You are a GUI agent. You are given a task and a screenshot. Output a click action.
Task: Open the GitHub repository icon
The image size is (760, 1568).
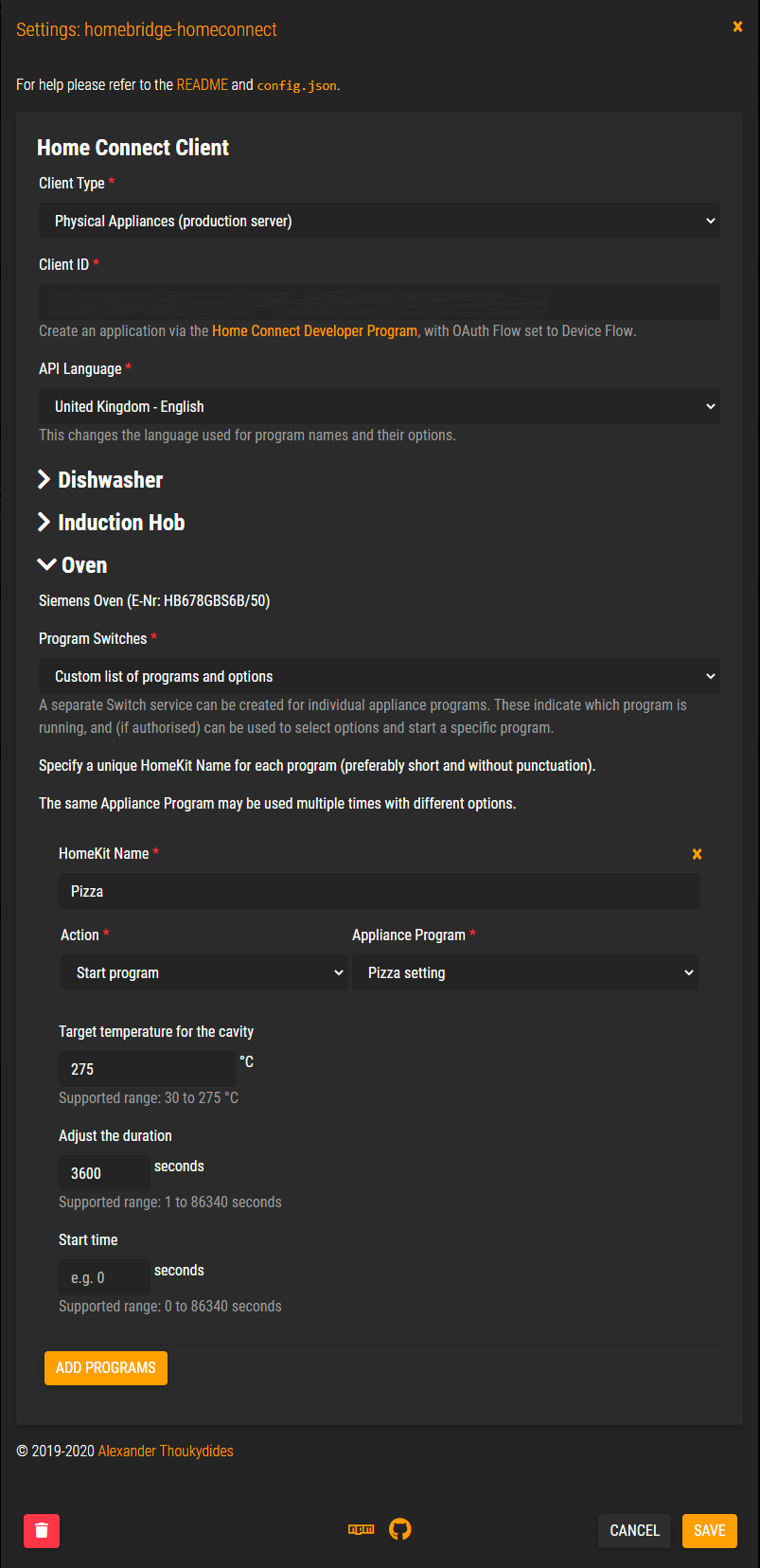[x=400, y=1529]
